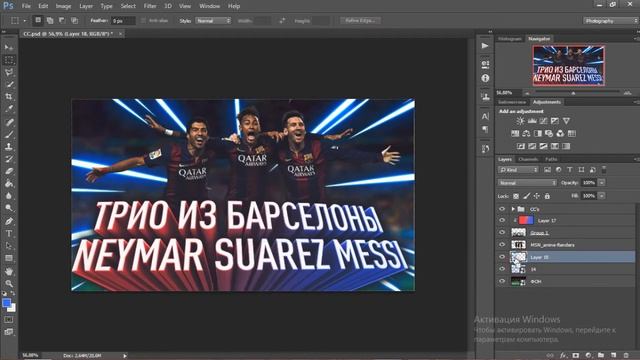
Task: Open the tool preset picker arrow
Action: [x=24, y=20]
